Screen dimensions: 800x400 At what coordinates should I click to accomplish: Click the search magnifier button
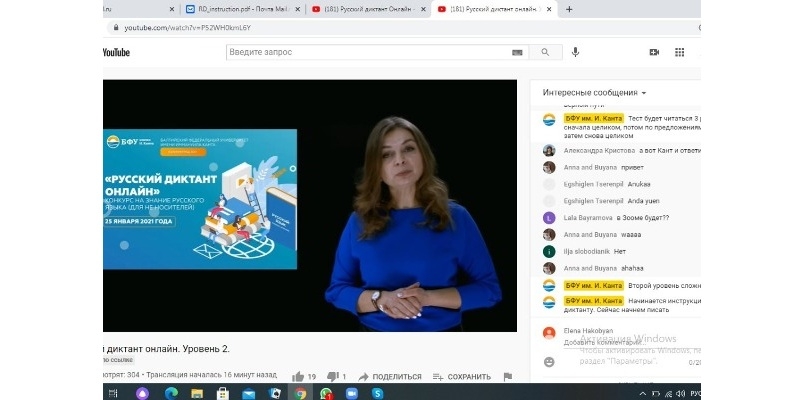click(x=545, y=52)
